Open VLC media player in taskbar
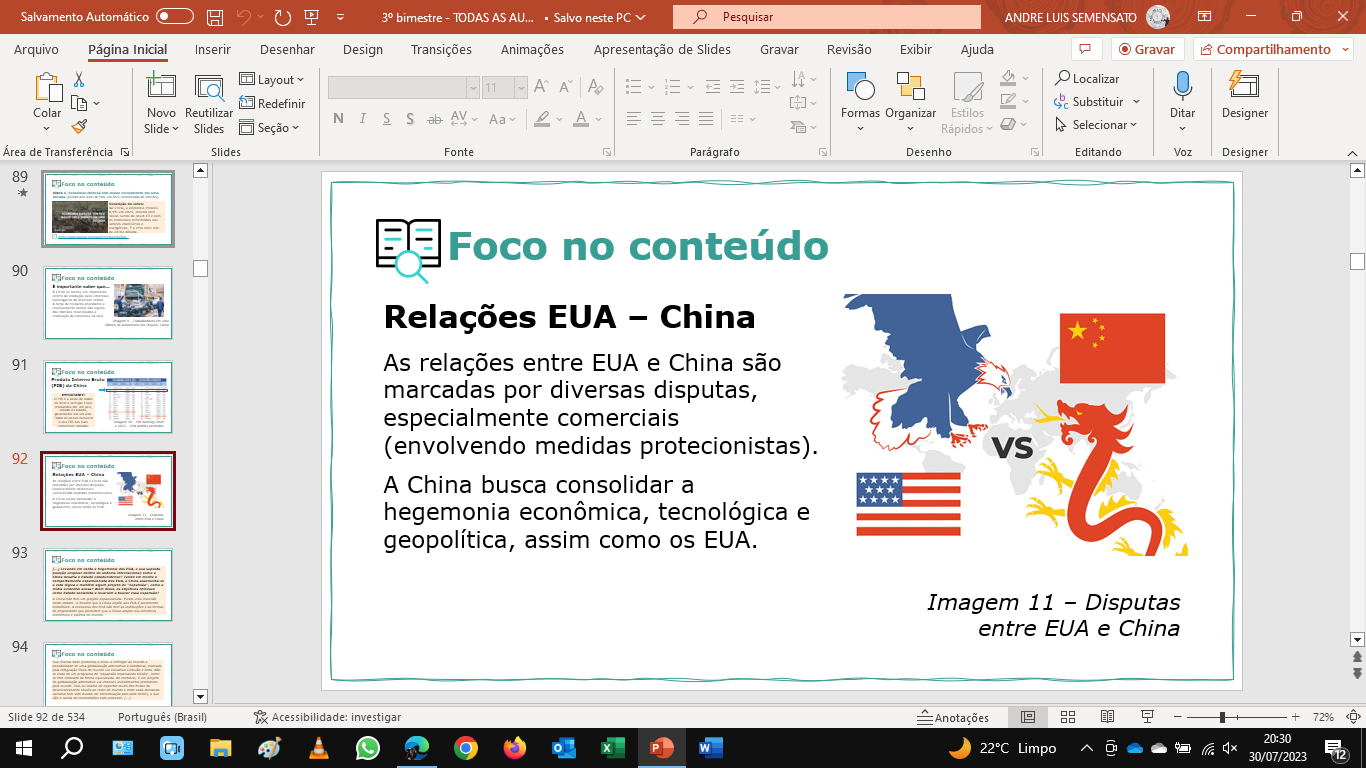Image resolution: width=1366 pixels, height=768 pixels. coord(319,747)
